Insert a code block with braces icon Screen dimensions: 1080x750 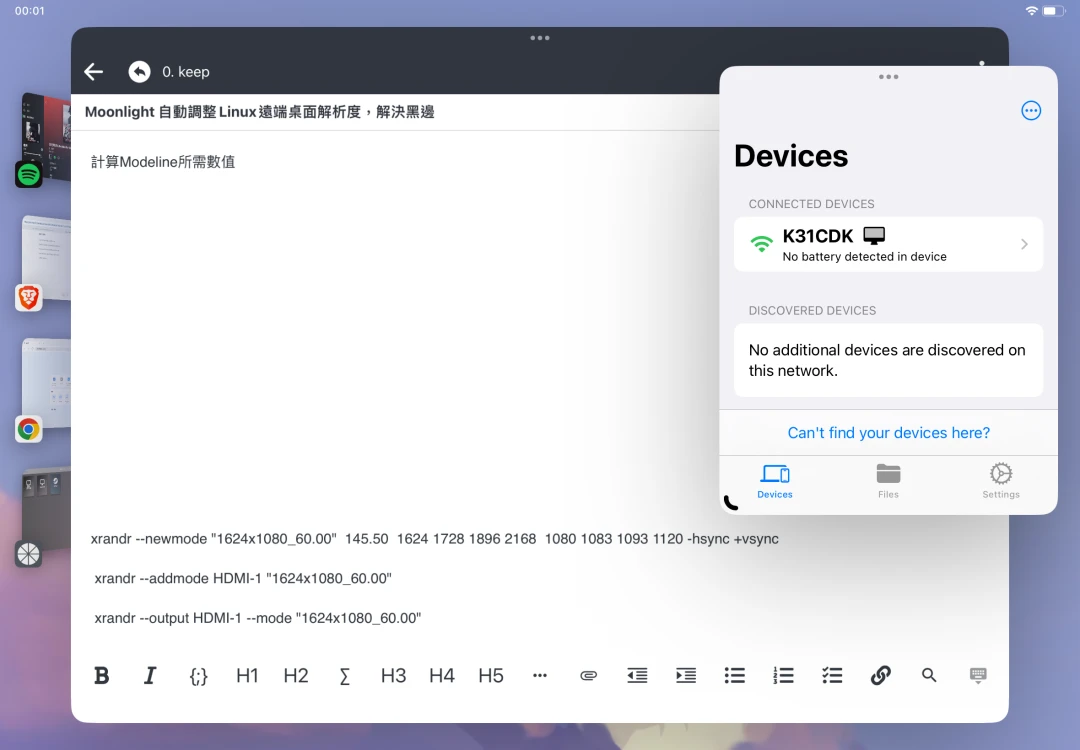point(198,676)
